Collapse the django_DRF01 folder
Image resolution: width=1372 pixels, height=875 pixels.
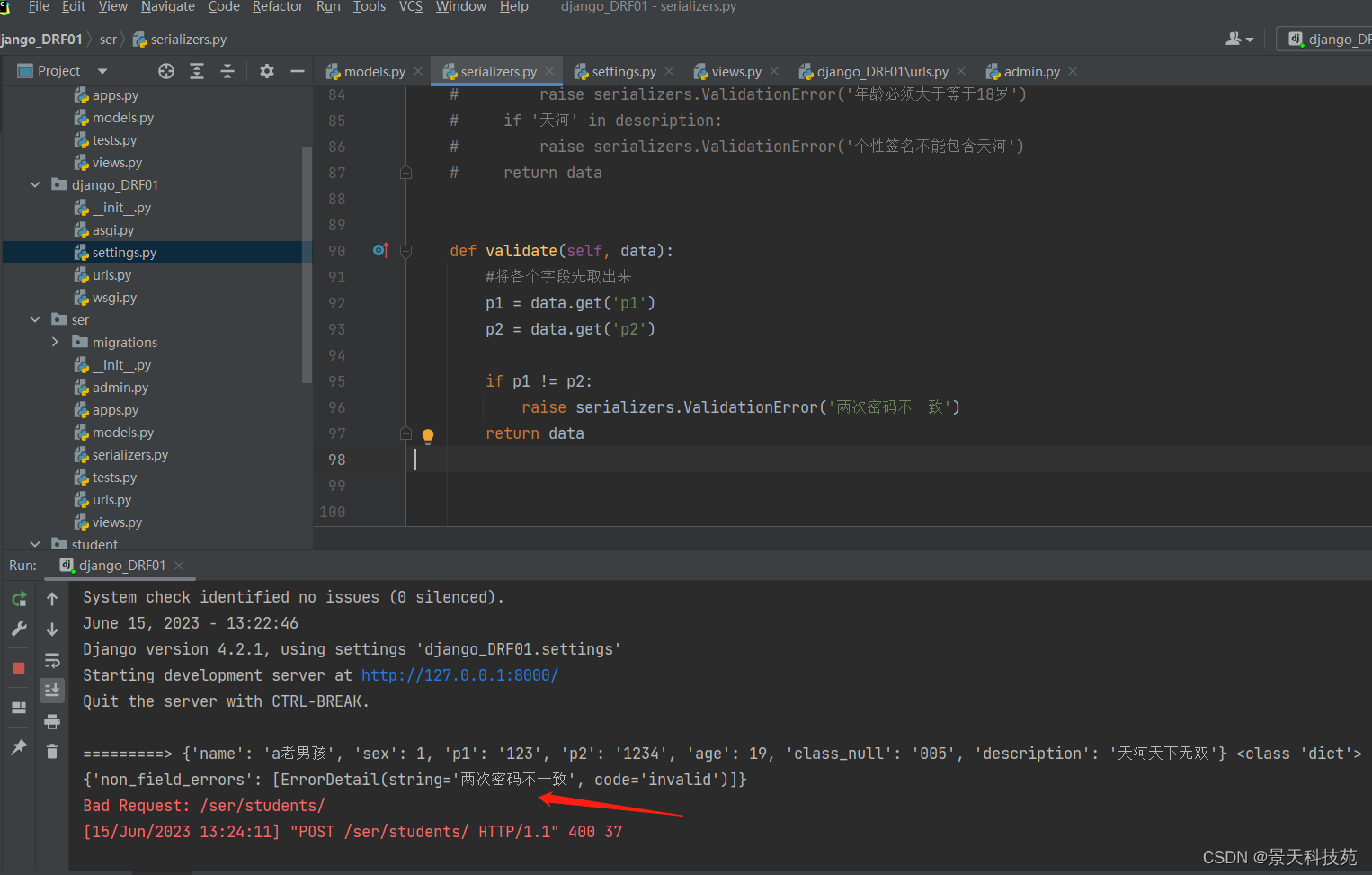click(x=35, y=184)
